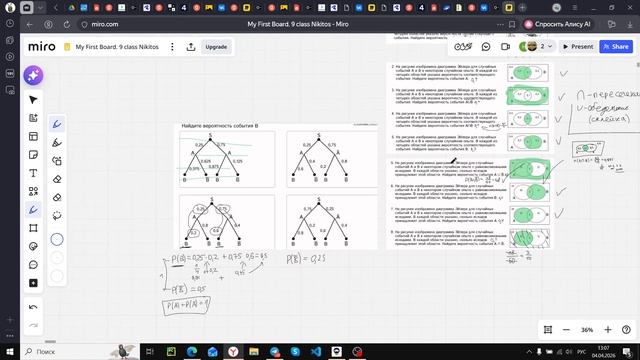Click Спросить Алису AI button

point(558,24)
